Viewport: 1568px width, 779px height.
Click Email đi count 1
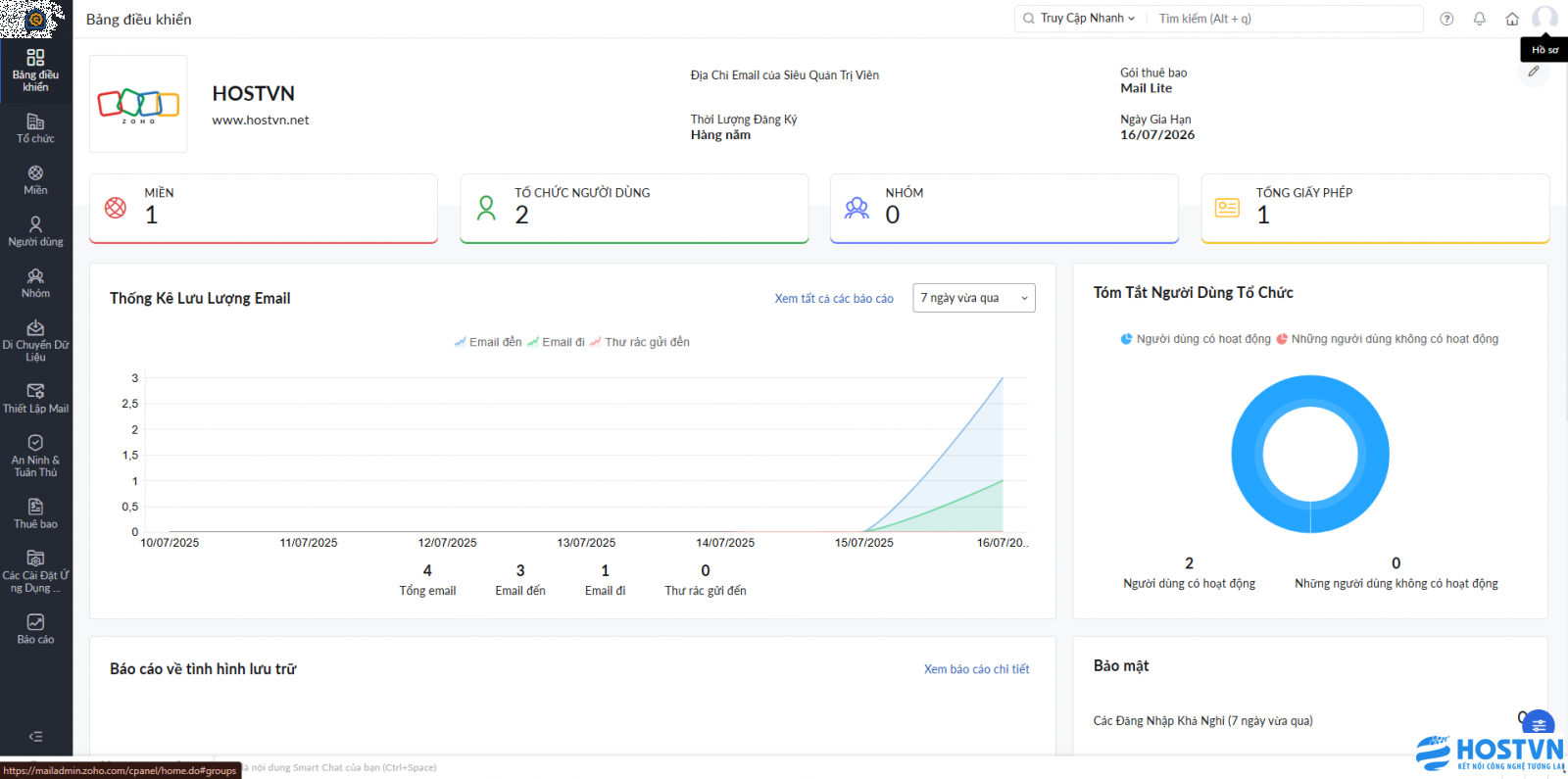click(x=605, y=570)
